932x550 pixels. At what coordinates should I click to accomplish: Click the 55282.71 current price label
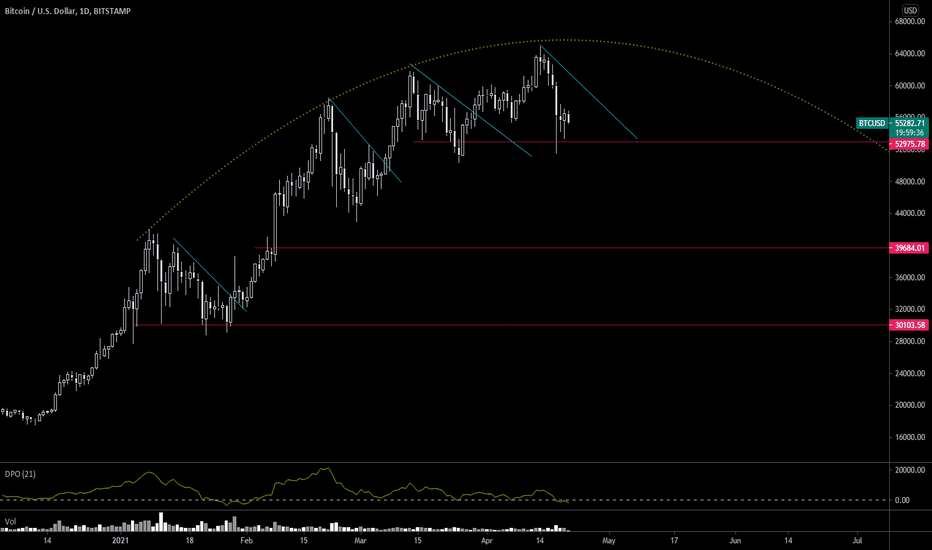click(910, 123)
